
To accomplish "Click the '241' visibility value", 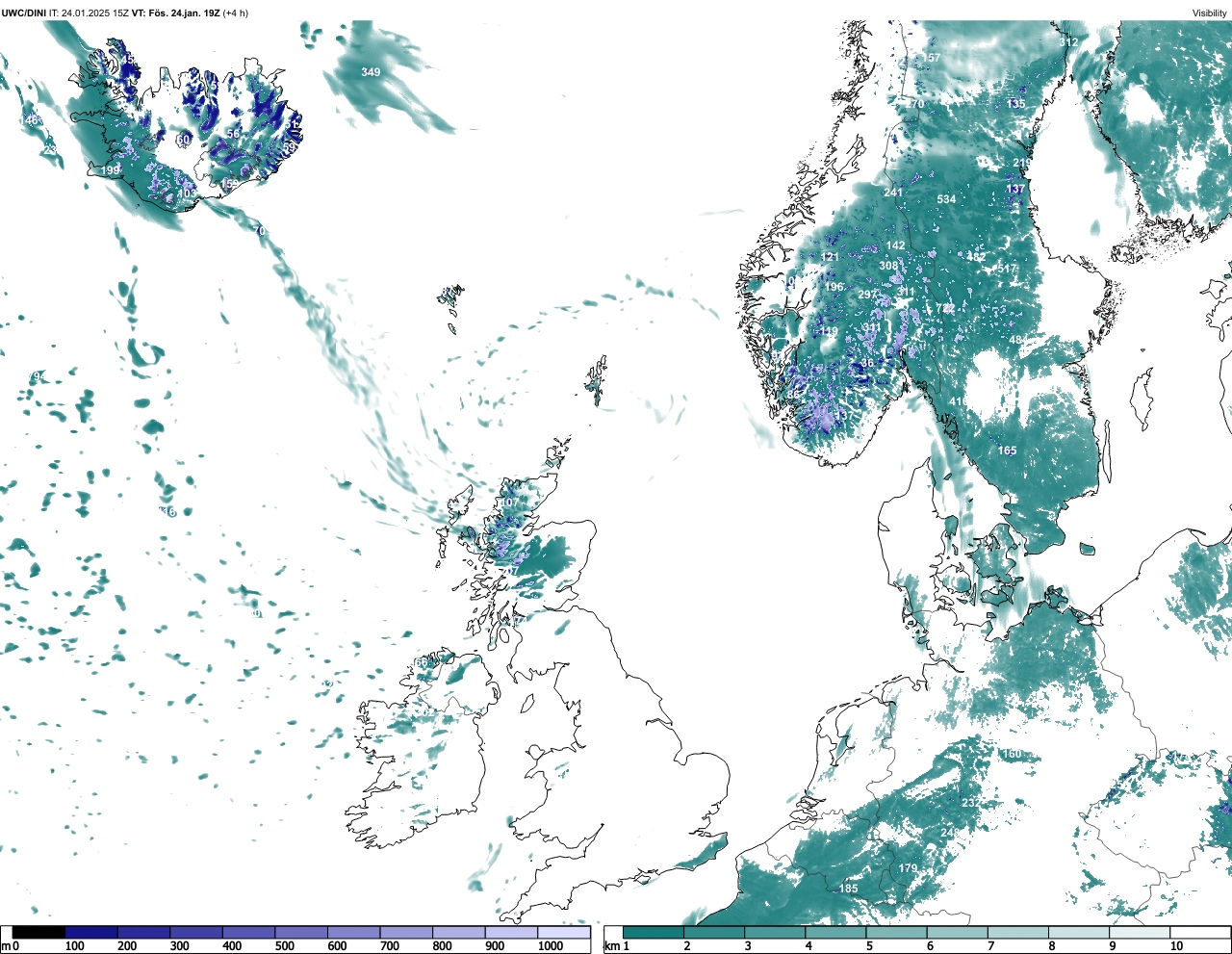I will click(893, 193).
